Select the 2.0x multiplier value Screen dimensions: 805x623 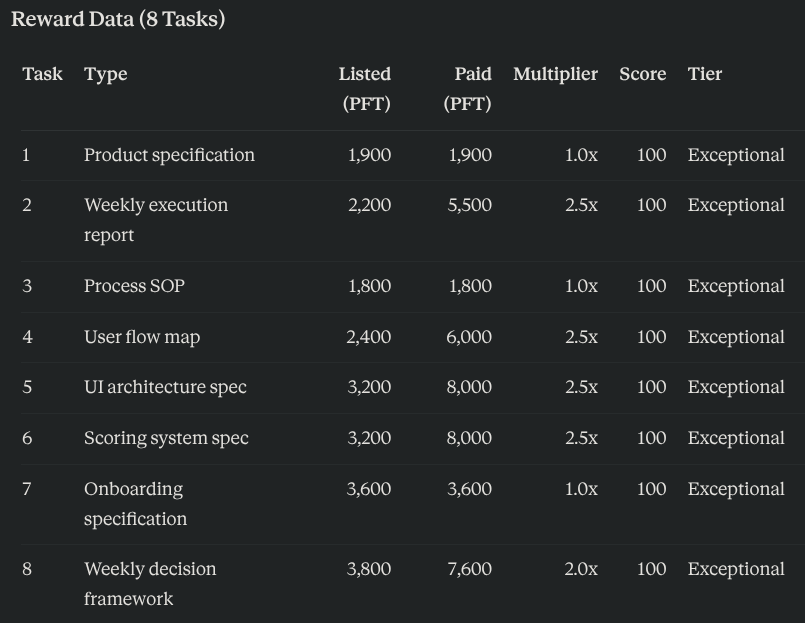[581, 569]
